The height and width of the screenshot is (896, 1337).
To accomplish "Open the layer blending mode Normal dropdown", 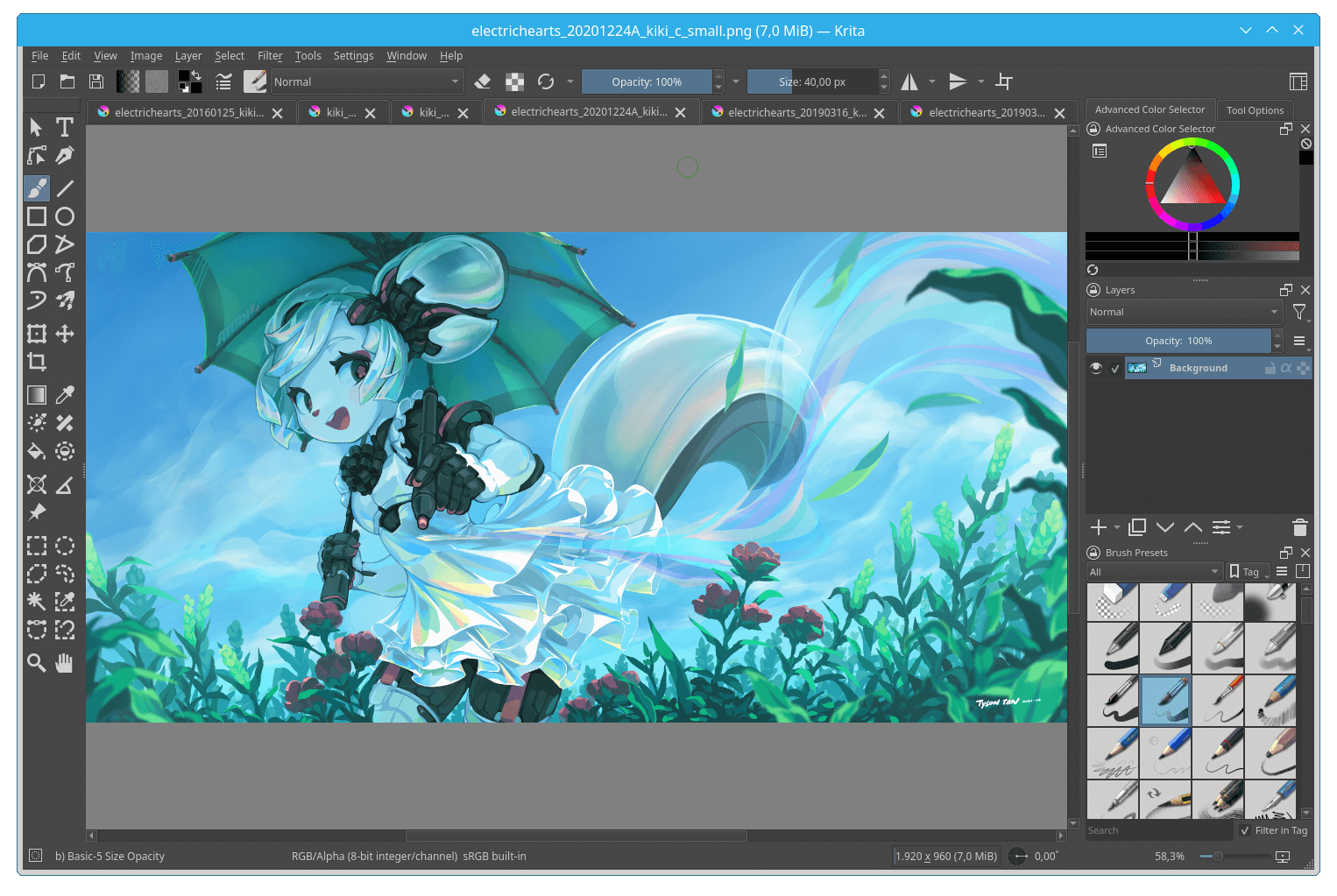I will coord(1184,312).
